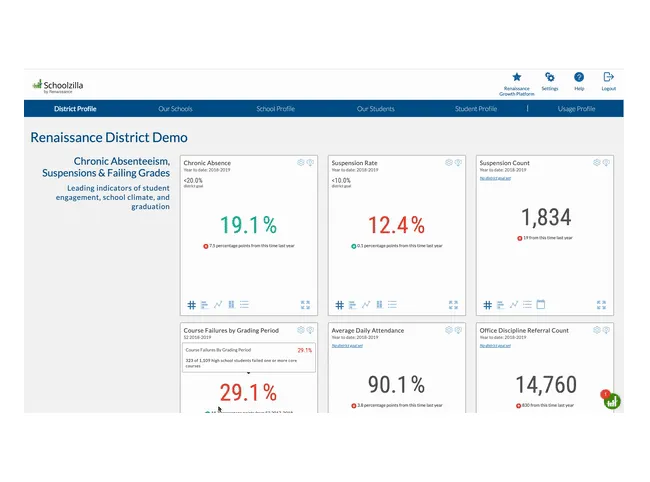Open Help question mark icon

pos(579,77)
